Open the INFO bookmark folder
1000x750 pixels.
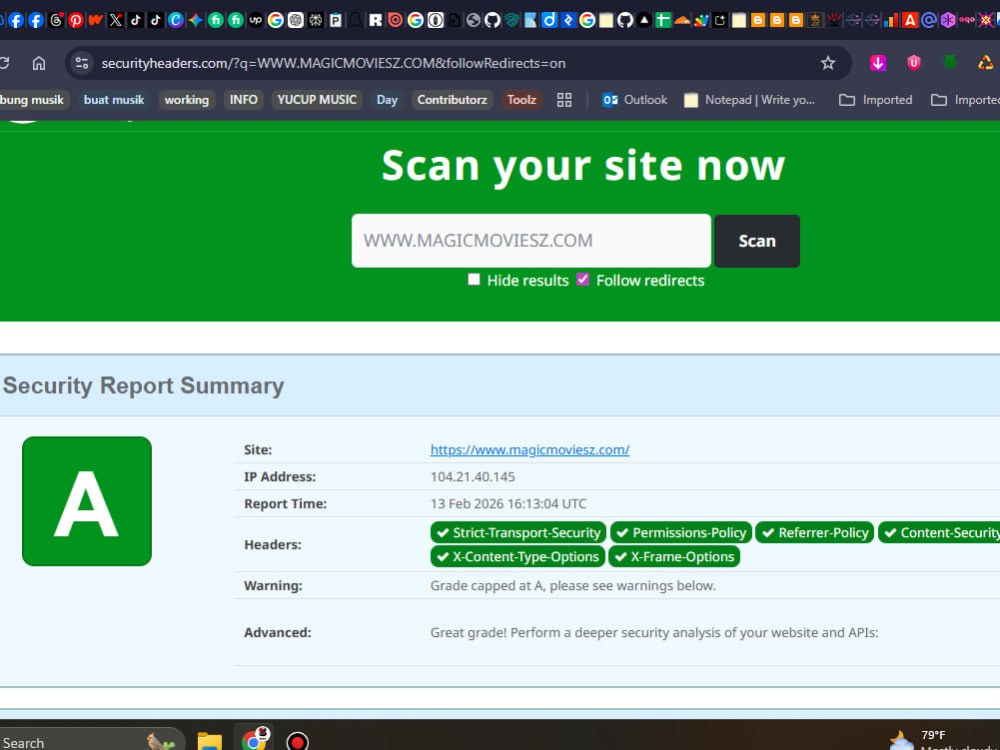(x=244, y=100)
